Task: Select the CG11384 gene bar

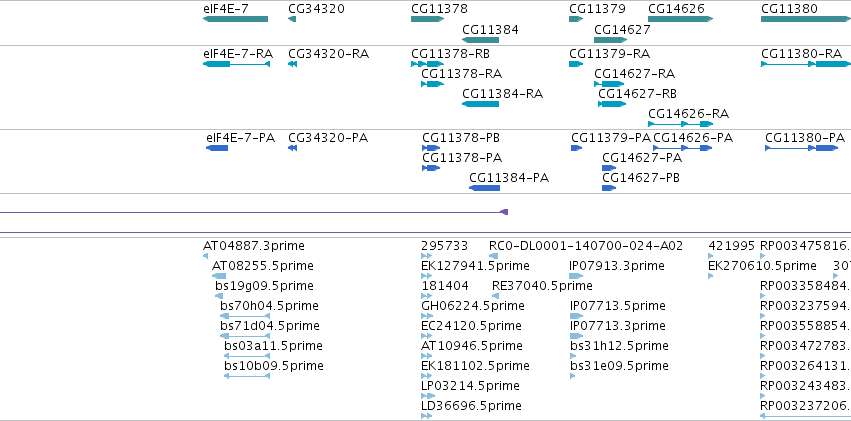Action: tap(480, 40)
